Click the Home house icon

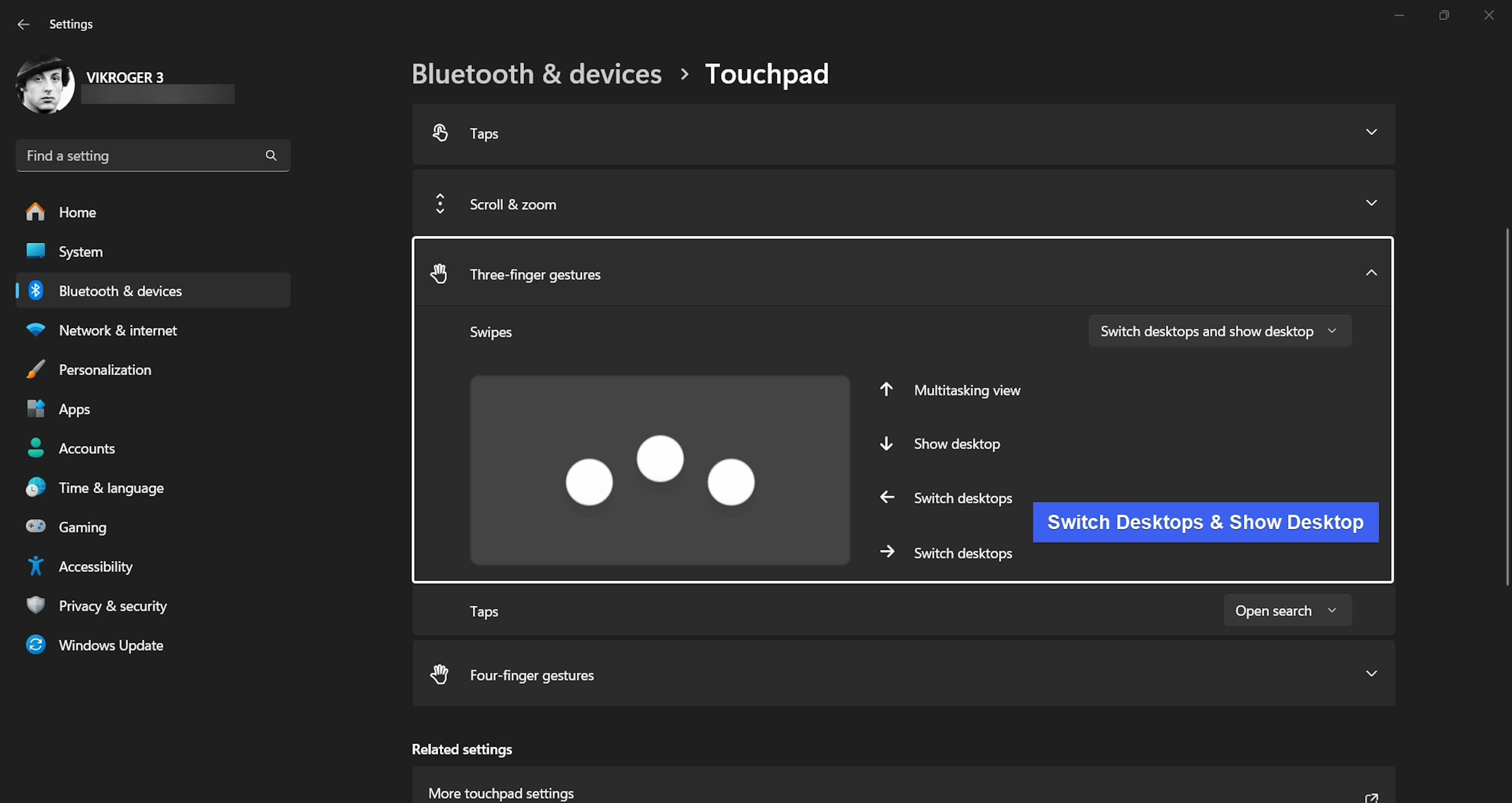tap(35, 212)
